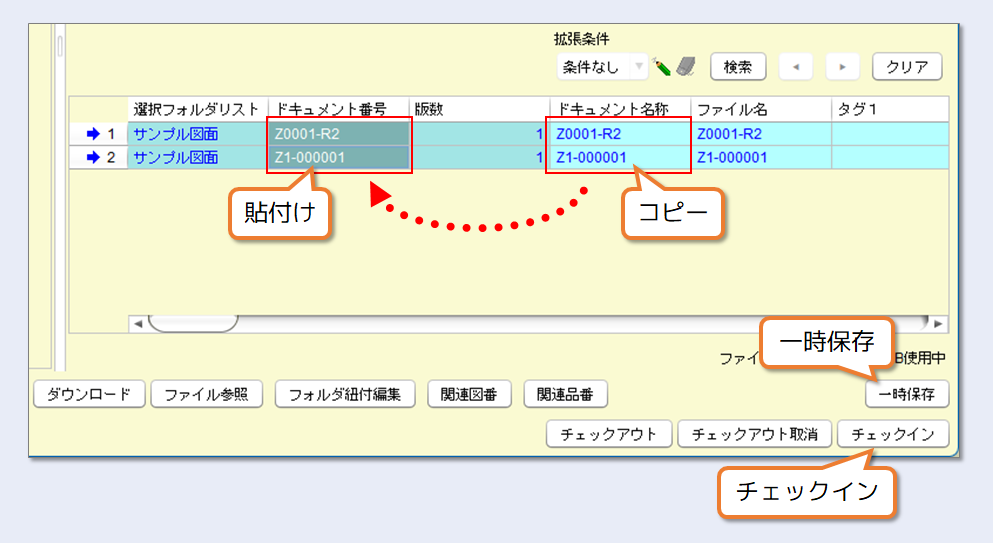Open the 条件なし dropdown

point(603,67)
